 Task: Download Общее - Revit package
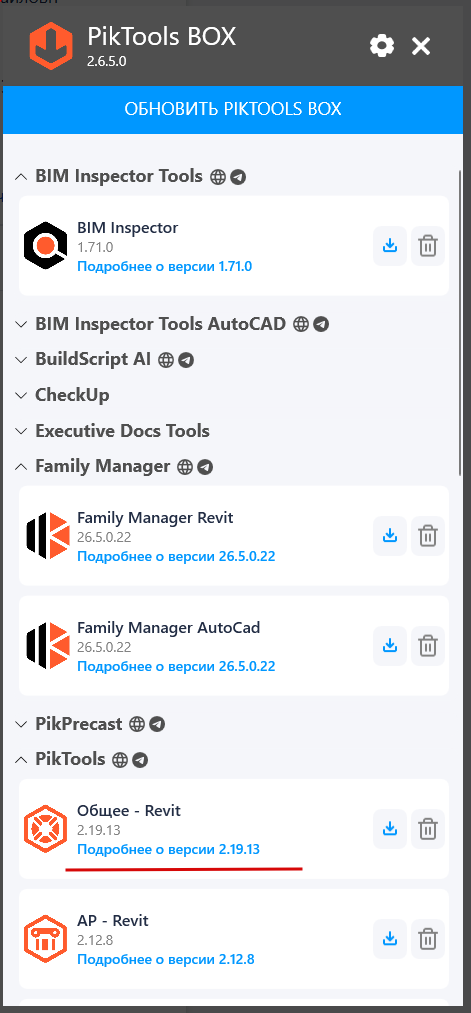[x=390, y=828]
